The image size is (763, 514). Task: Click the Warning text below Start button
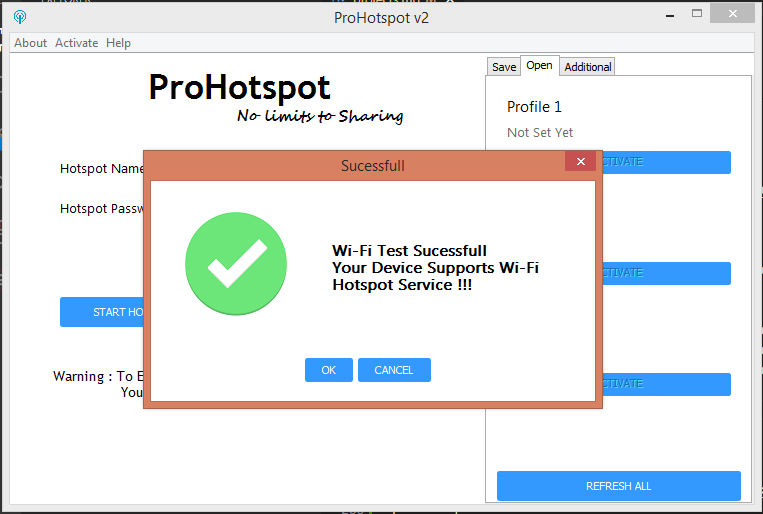pos(98,384)
